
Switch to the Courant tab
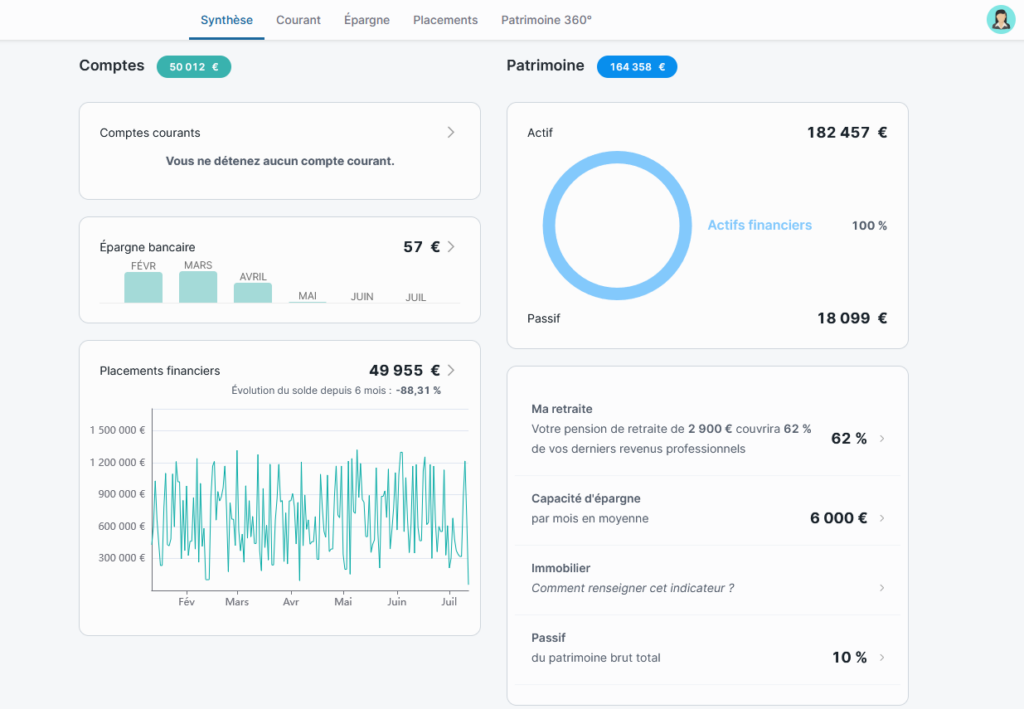298,20
